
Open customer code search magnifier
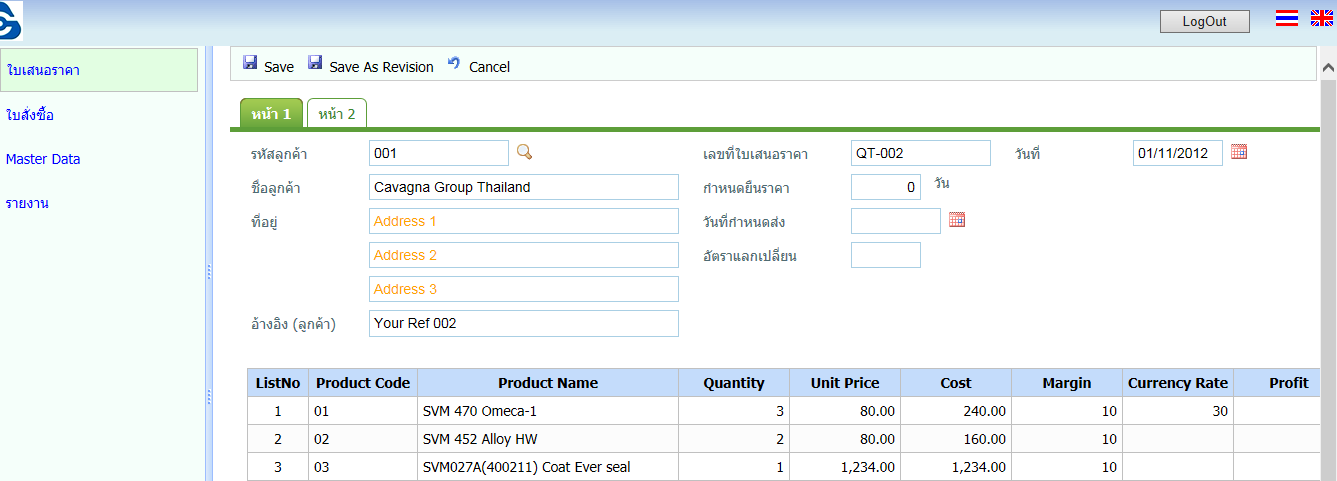pyautogui.click(x=524, y=153)
